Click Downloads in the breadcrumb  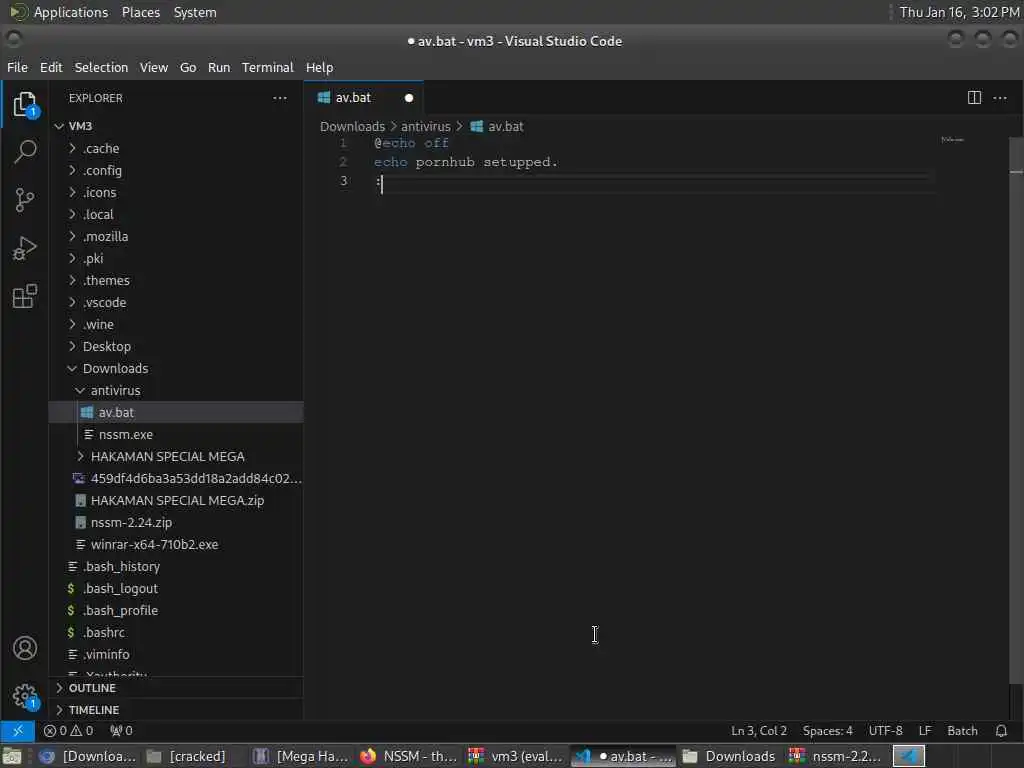tap(352, 127)
